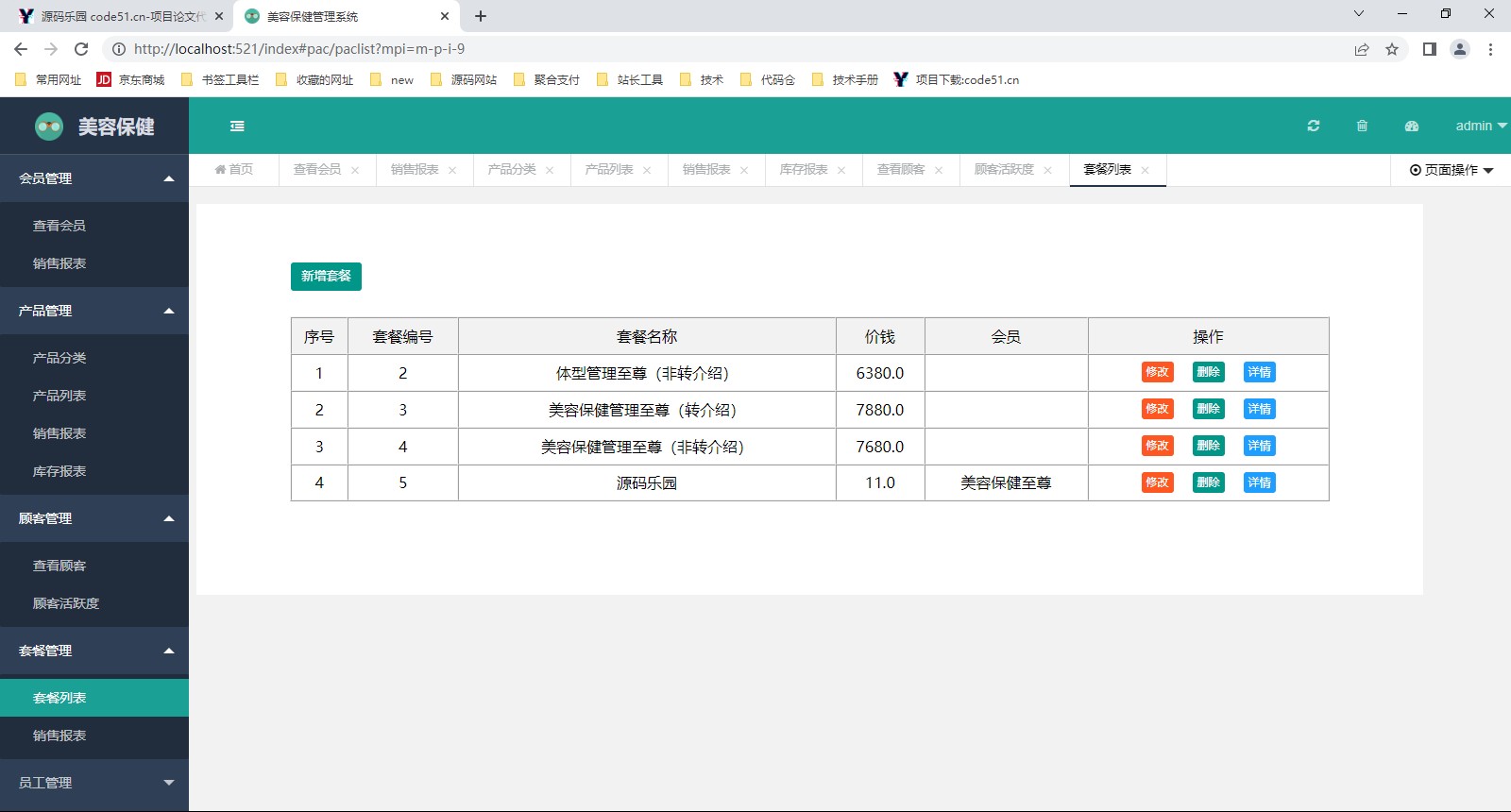Image resolution: width=1511 pixels, height=812 pixels.
Task: Collapse the 套餐管理 sidebar section
Action: tap(94, 651)
